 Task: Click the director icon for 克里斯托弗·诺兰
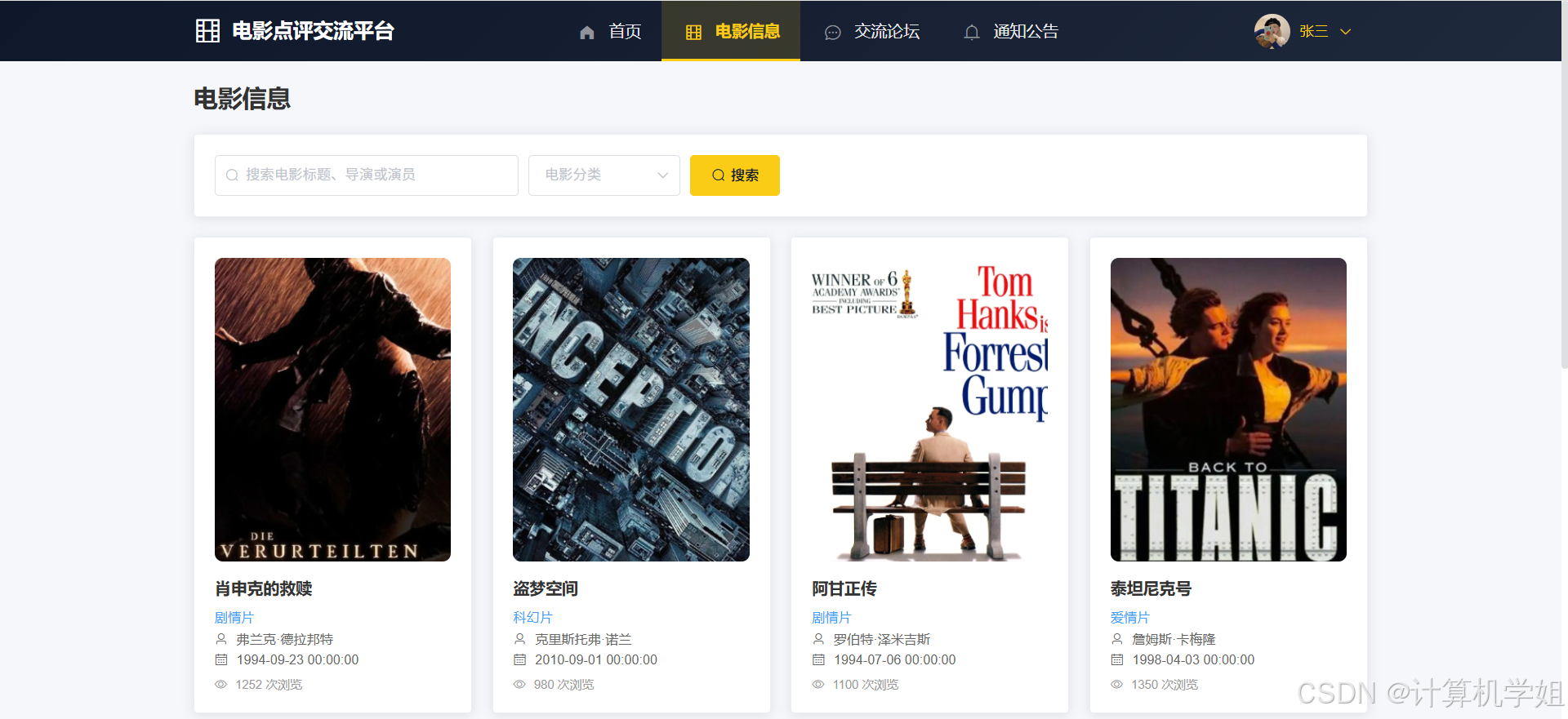pos(519,639)
